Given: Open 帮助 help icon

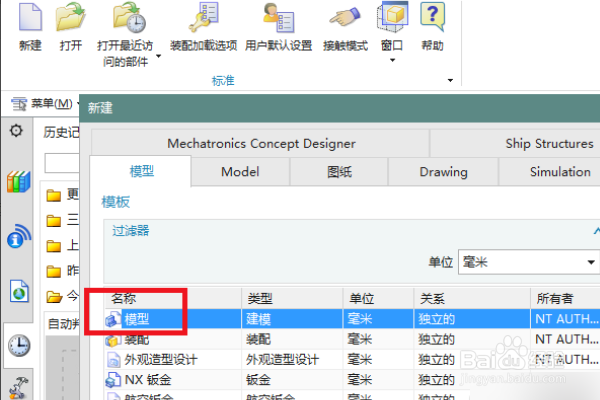Looking at the screenshot, I should coord(432,16).
